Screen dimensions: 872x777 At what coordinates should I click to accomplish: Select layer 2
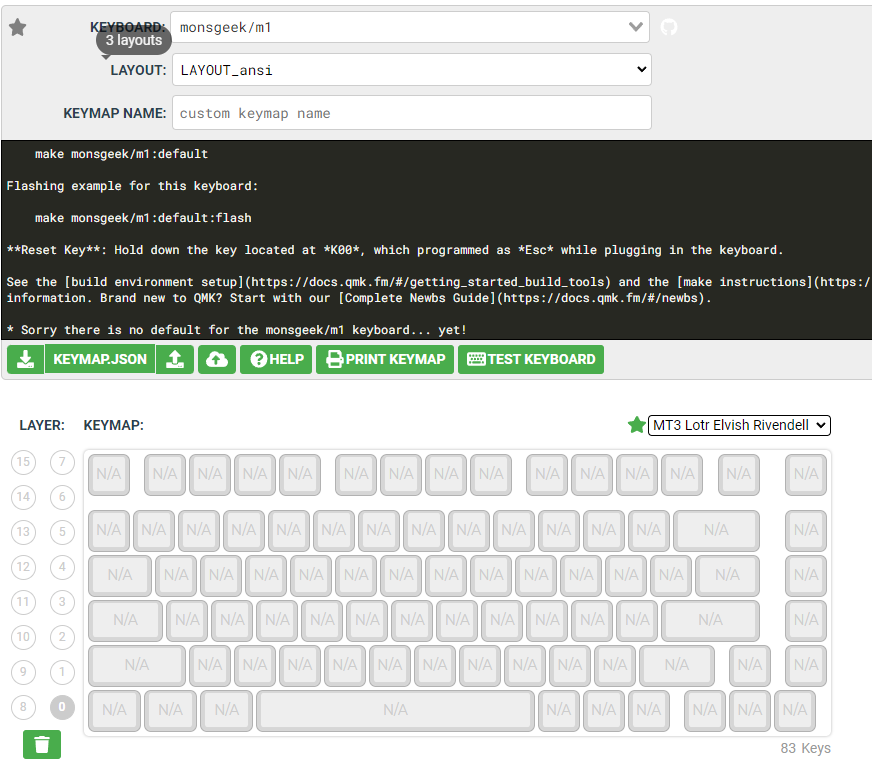pos(62,637)
